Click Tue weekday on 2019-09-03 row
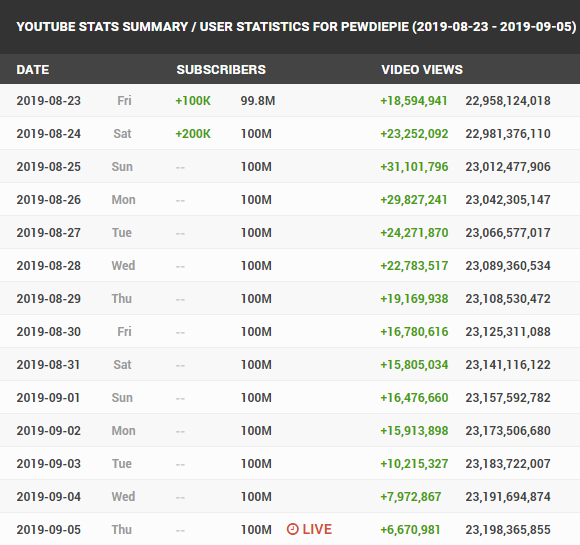This screenshot has height=545, width=580. pyautogui.click(x=122, y=463)
